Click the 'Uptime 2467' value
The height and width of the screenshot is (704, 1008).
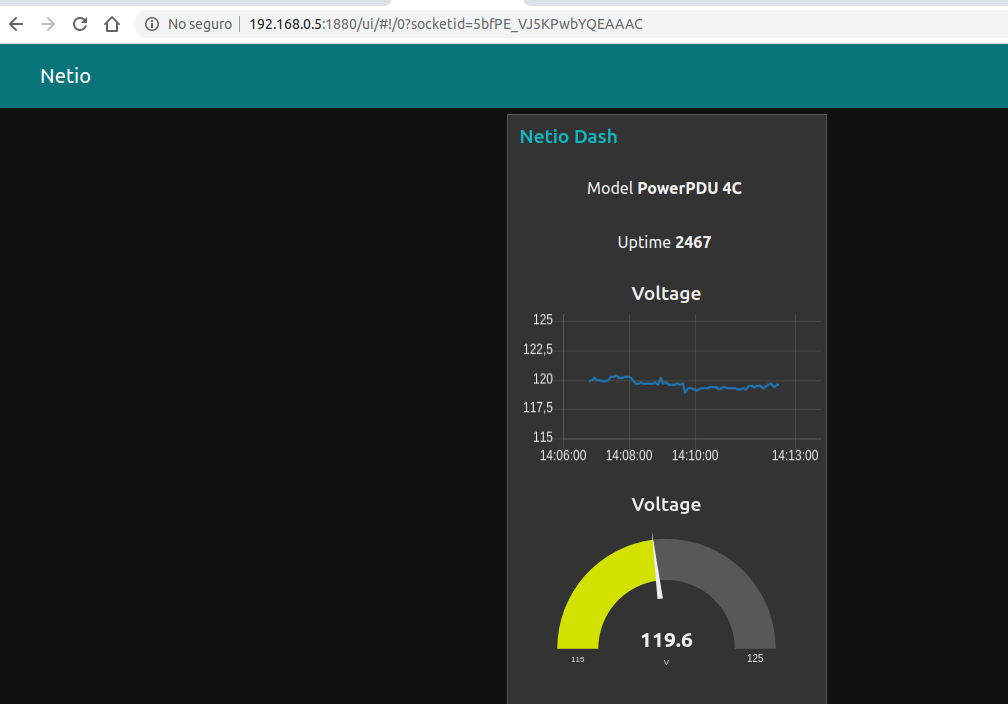(664, 242)
